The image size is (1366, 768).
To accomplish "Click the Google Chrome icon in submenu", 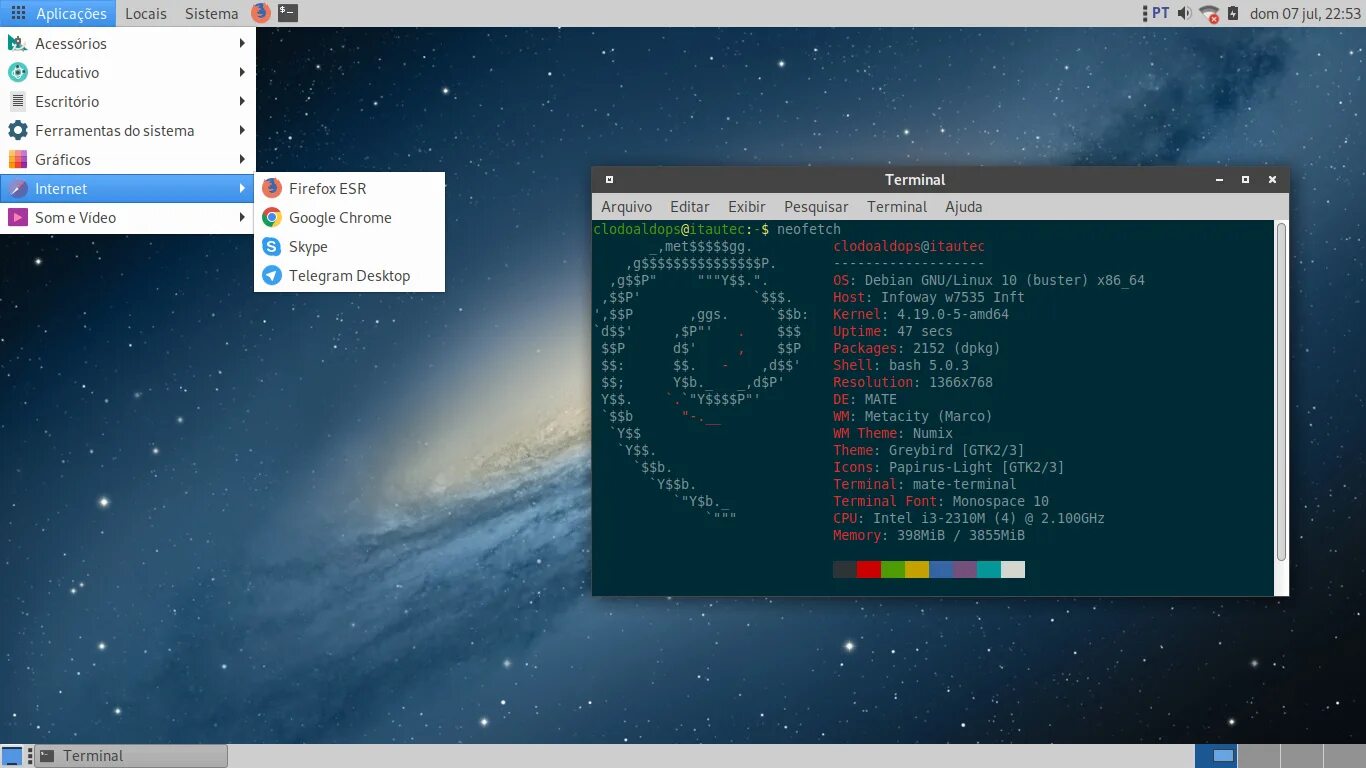I will click(x=271, y=217).
